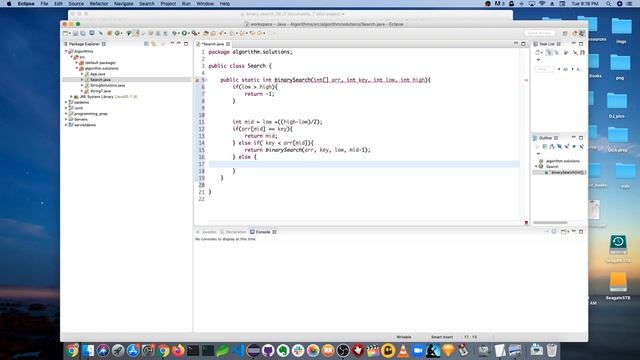640x360 pixels.
Task: Open the Window menu
Action: (x=205, y=4)
